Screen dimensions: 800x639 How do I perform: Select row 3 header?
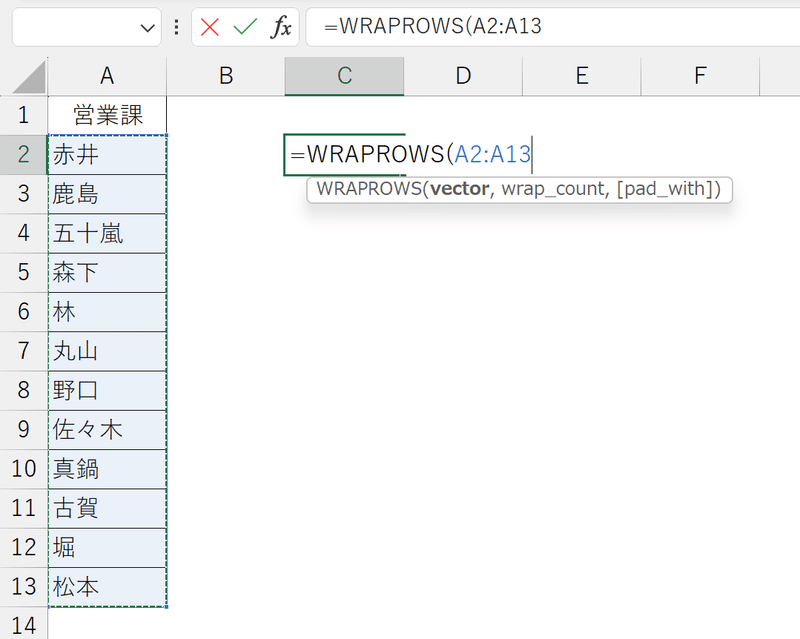click(23, 194)
